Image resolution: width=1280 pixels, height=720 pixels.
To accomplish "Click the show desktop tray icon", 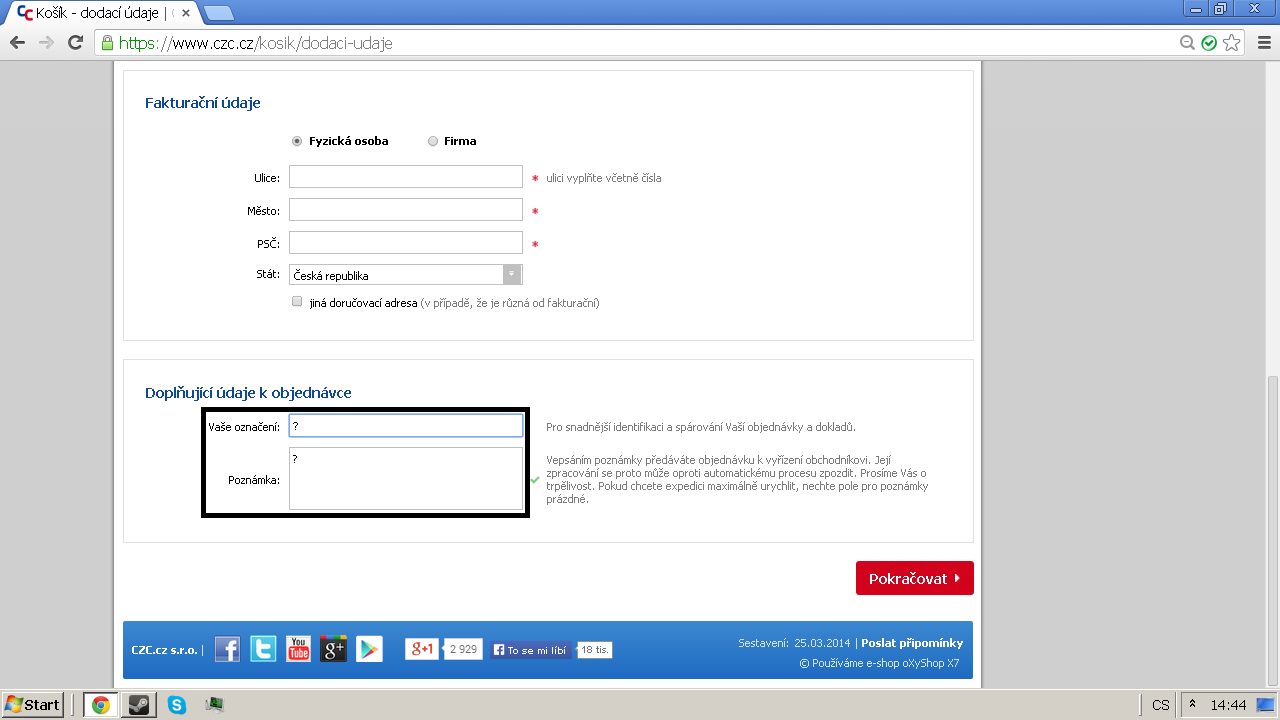I will (x=1266, y=705).
